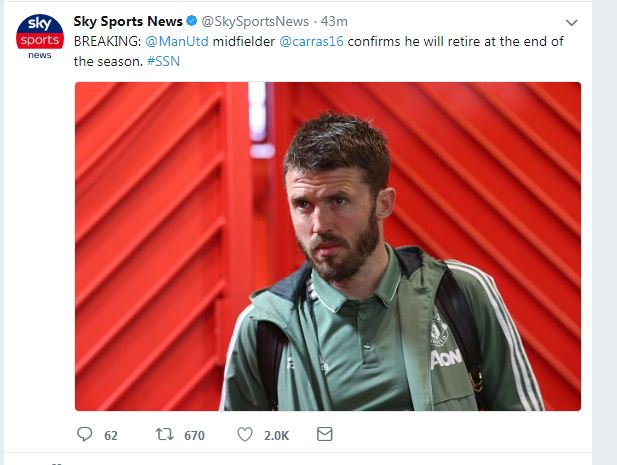Open the @carras16 mention link
This screenshot has width=617, height=465.
tap(311, 41)
